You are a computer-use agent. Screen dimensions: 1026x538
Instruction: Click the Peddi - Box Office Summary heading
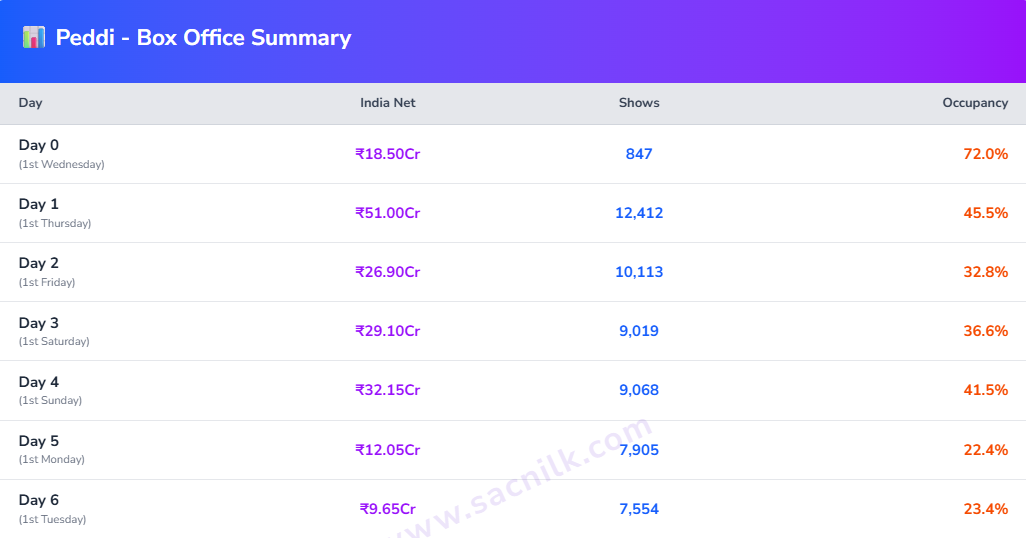(203, 38)
